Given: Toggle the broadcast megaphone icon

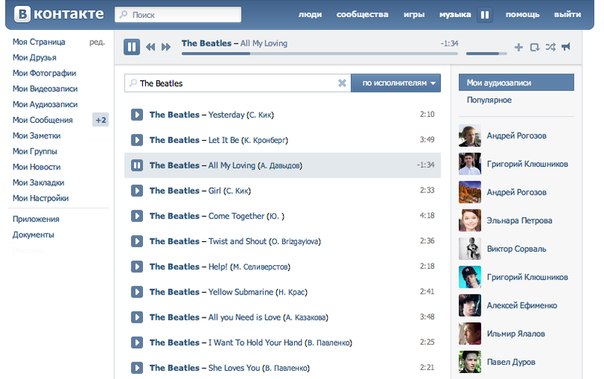Looking at the screenshot, I should pyautogui.click(x=566, y=47).
